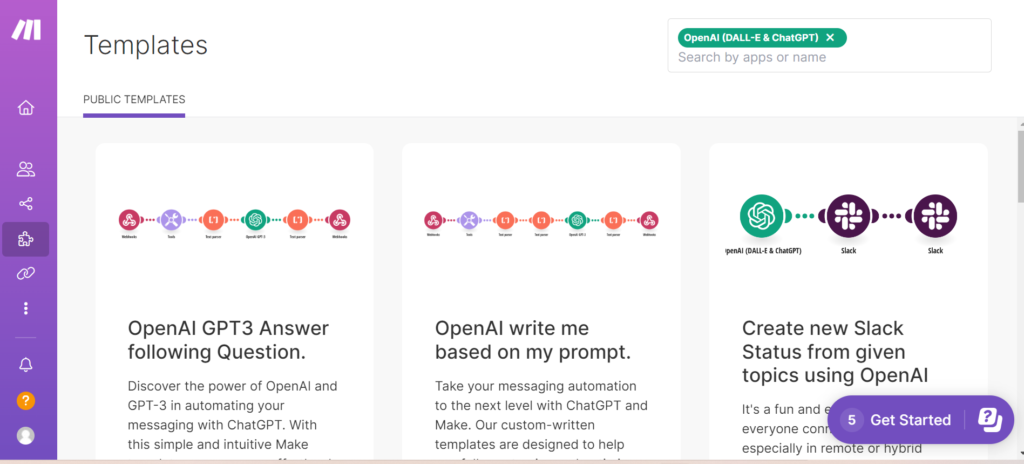Click the large OpenAI module in the Slack Status card
Screen dimensions: 1024x464
coord(761,216)
